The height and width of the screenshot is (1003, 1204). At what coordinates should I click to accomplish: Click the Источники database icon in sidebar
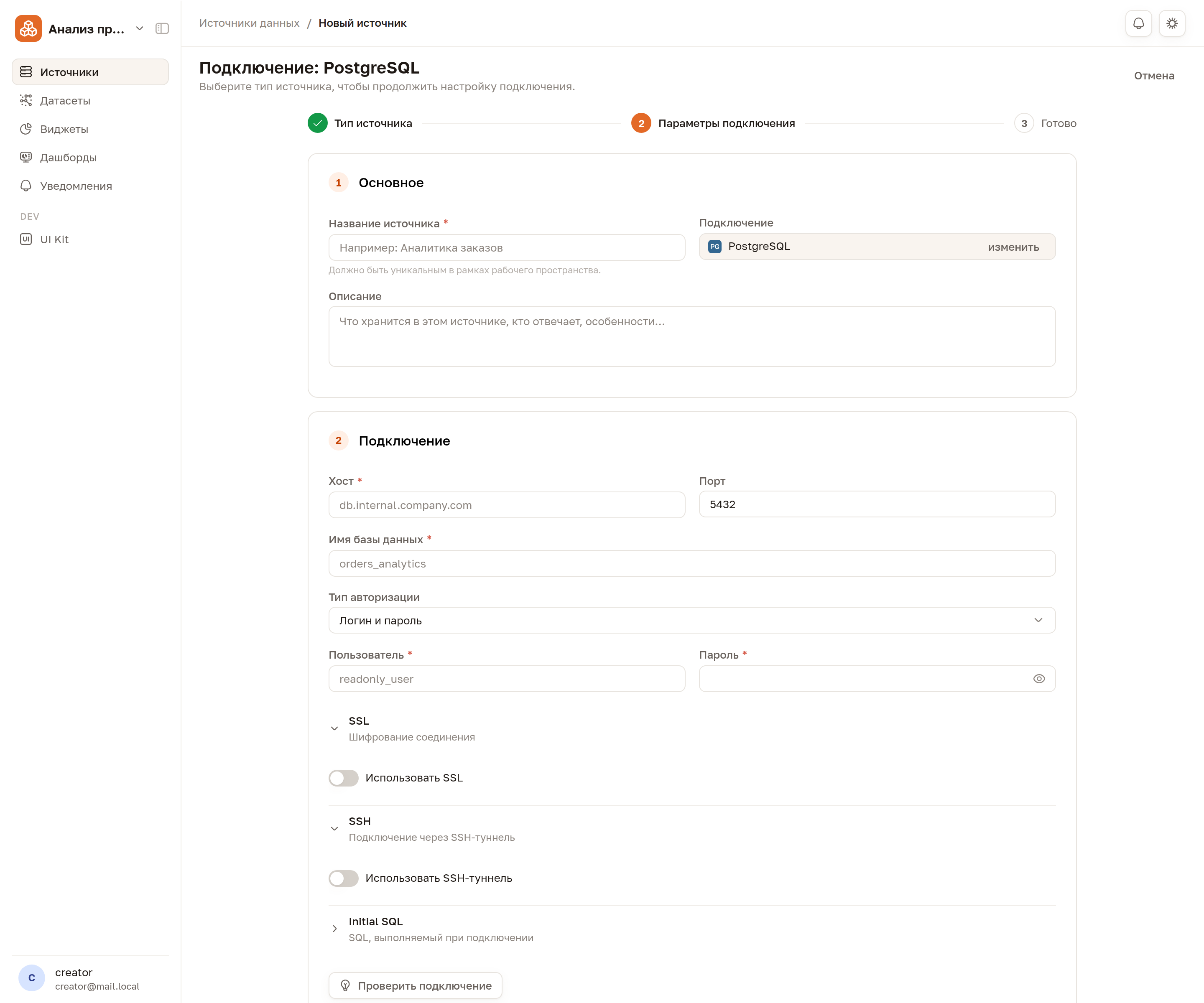coord(26,72)
